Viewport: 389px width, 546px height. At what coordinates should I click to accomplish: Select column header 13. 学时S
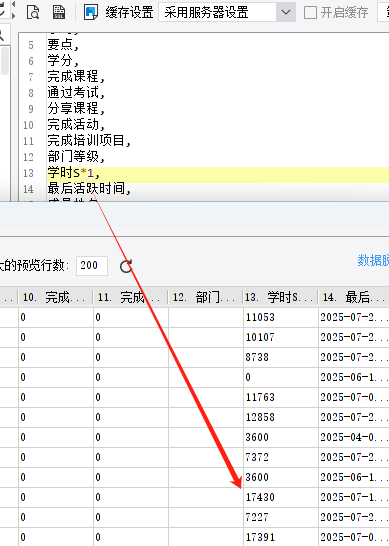coord(280,297)
